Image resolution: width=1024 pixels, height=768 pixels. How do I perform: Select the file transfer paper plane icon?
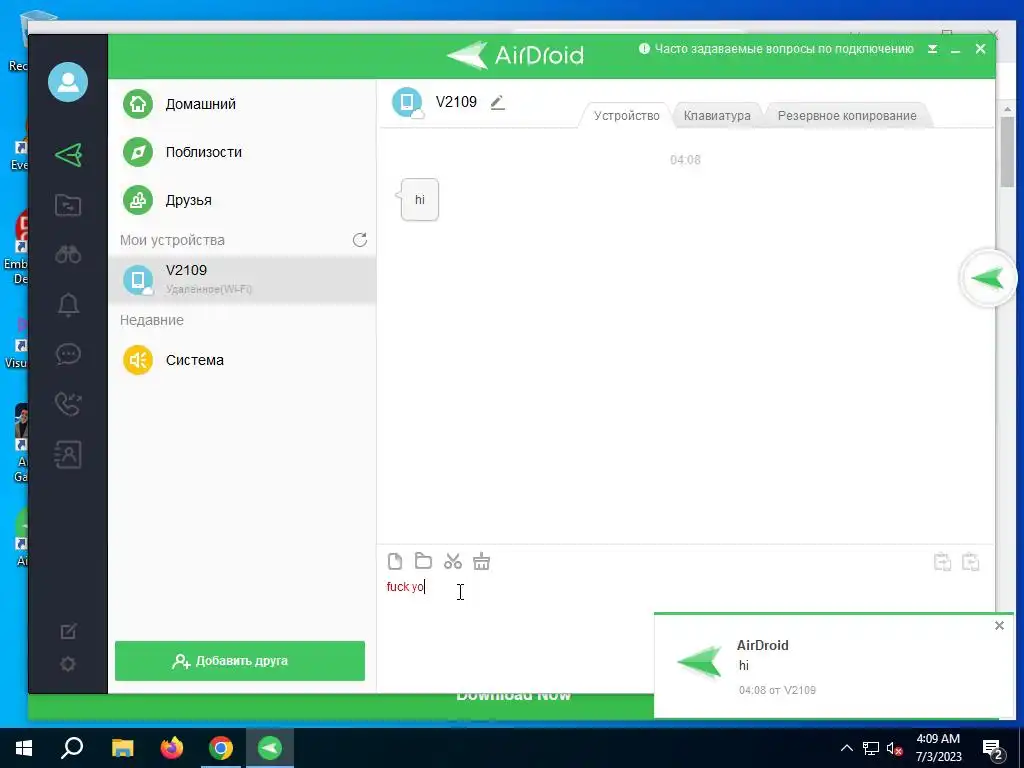(x=68, y=155)
